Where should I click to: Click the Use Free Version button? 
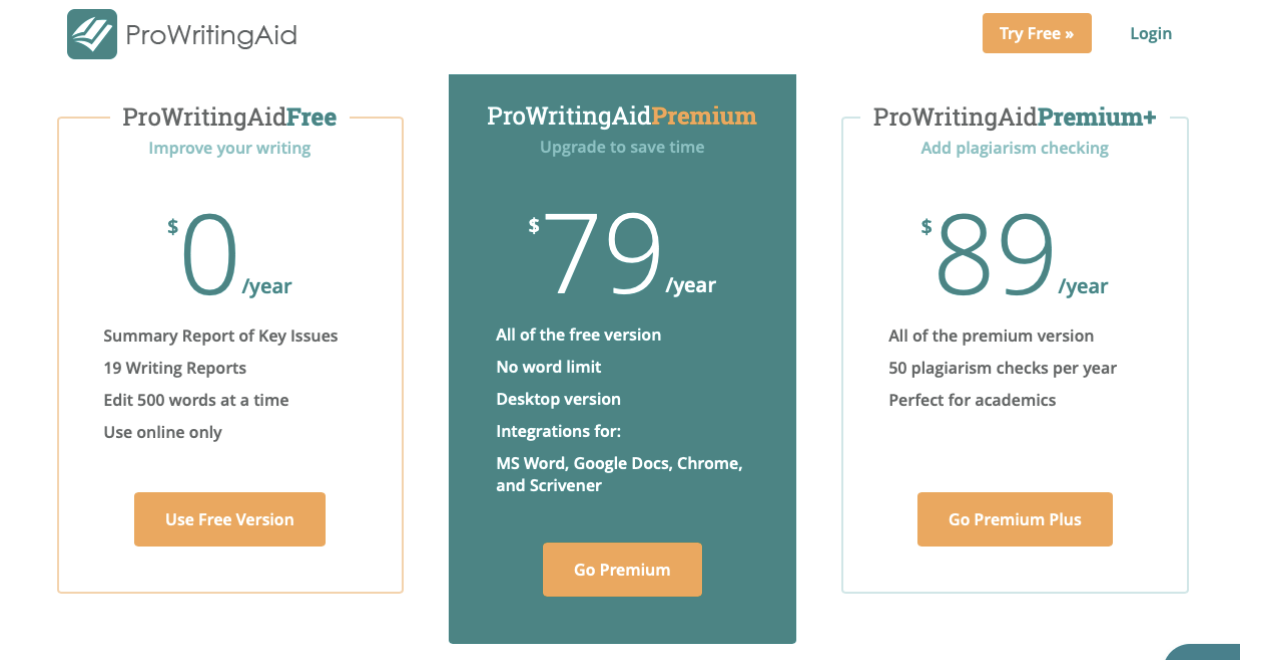click(230, 519)
